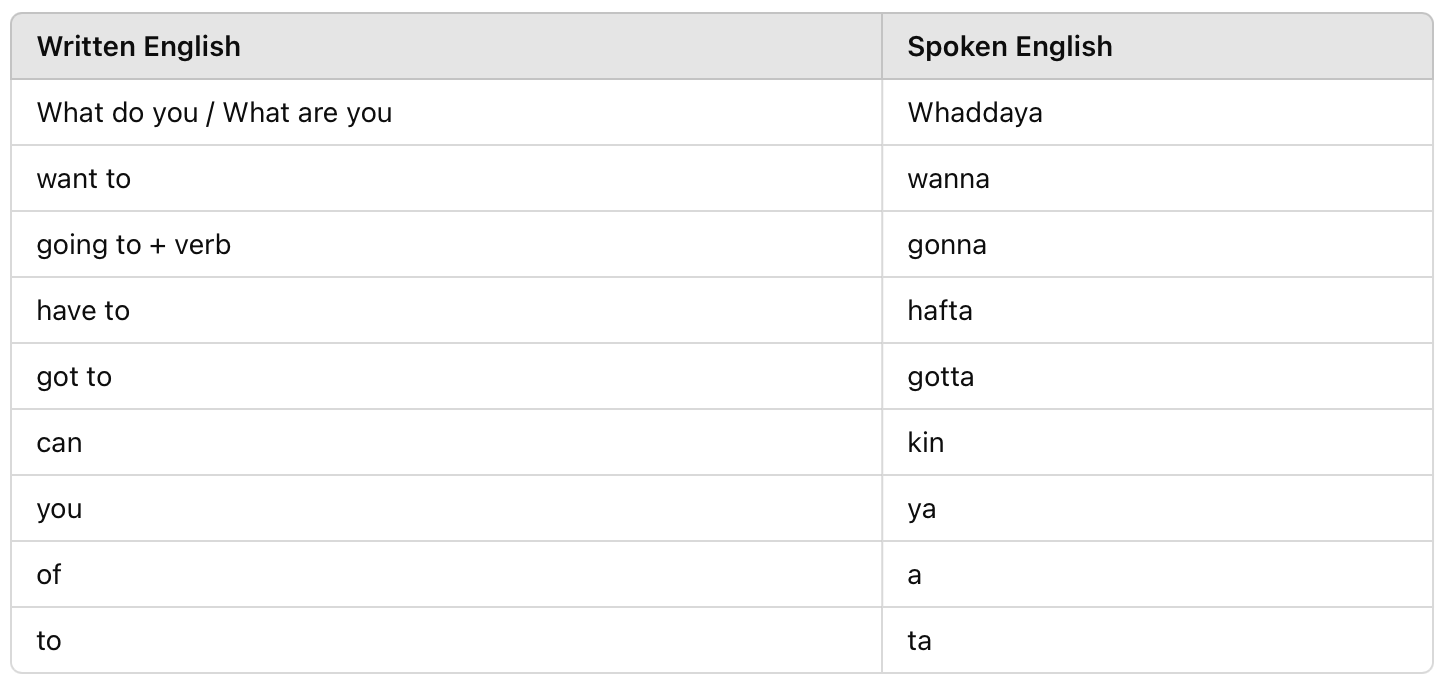Click the 'wanna' cell

(x=1157, y=178)
